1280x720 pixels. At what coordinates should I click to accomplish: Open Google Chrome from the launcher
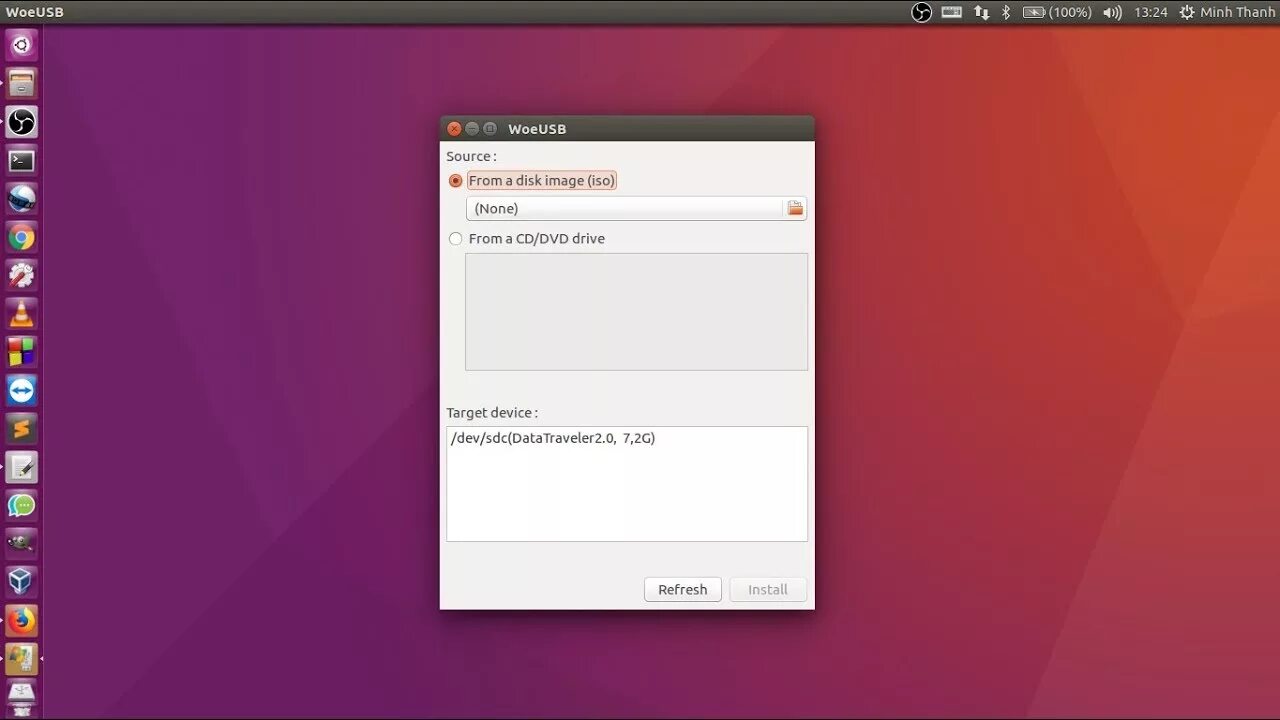tap(21, 237)
